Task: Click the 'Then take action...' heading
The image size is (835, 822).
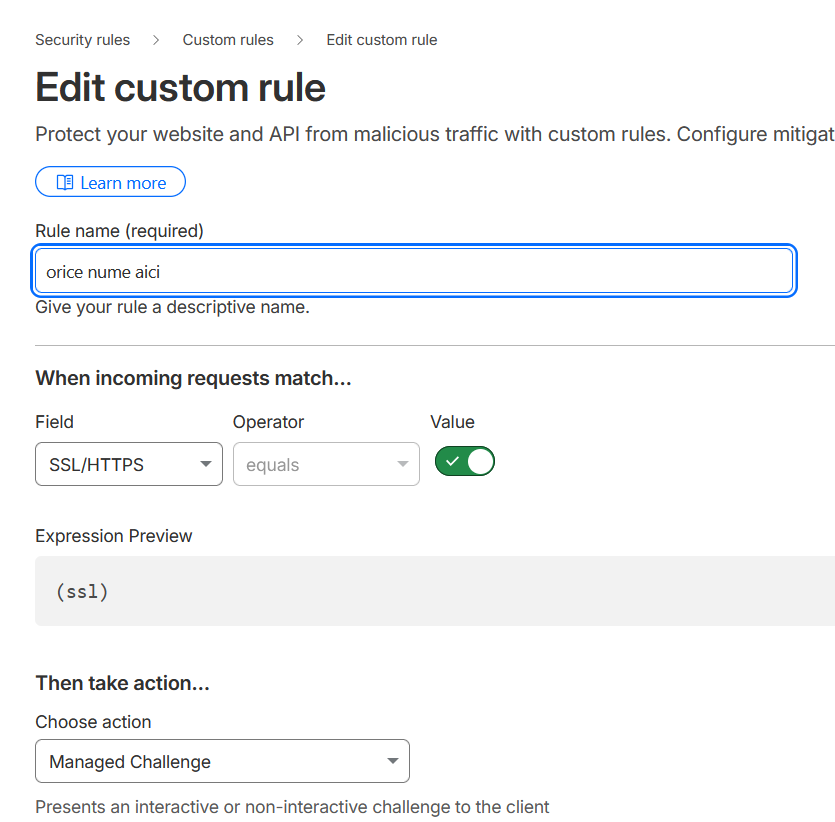Action: point(122,683)
